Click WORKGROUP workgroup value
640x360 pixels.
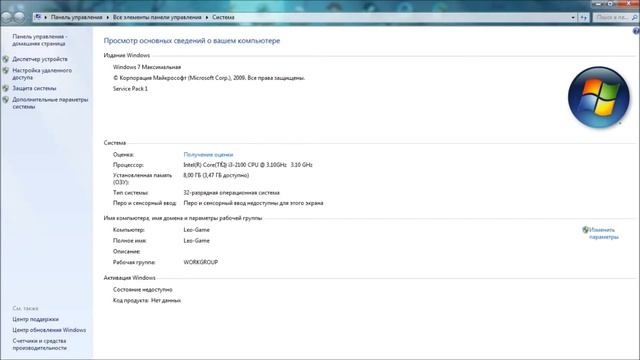[x=201, y=262]
